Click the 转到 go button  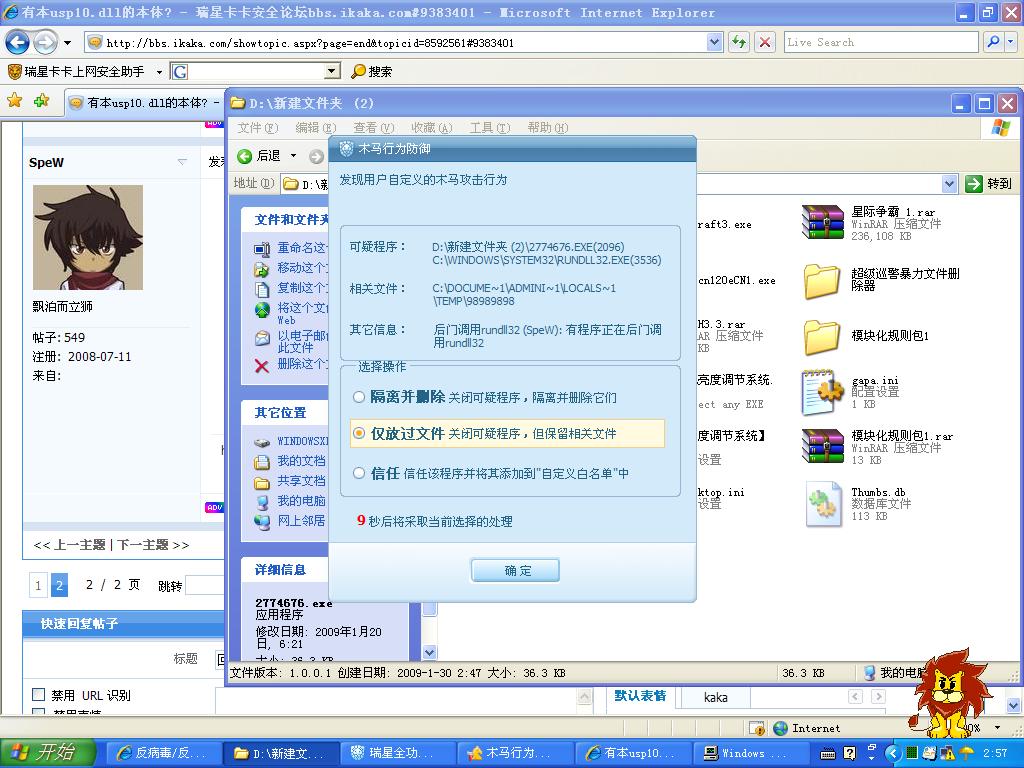989,184
